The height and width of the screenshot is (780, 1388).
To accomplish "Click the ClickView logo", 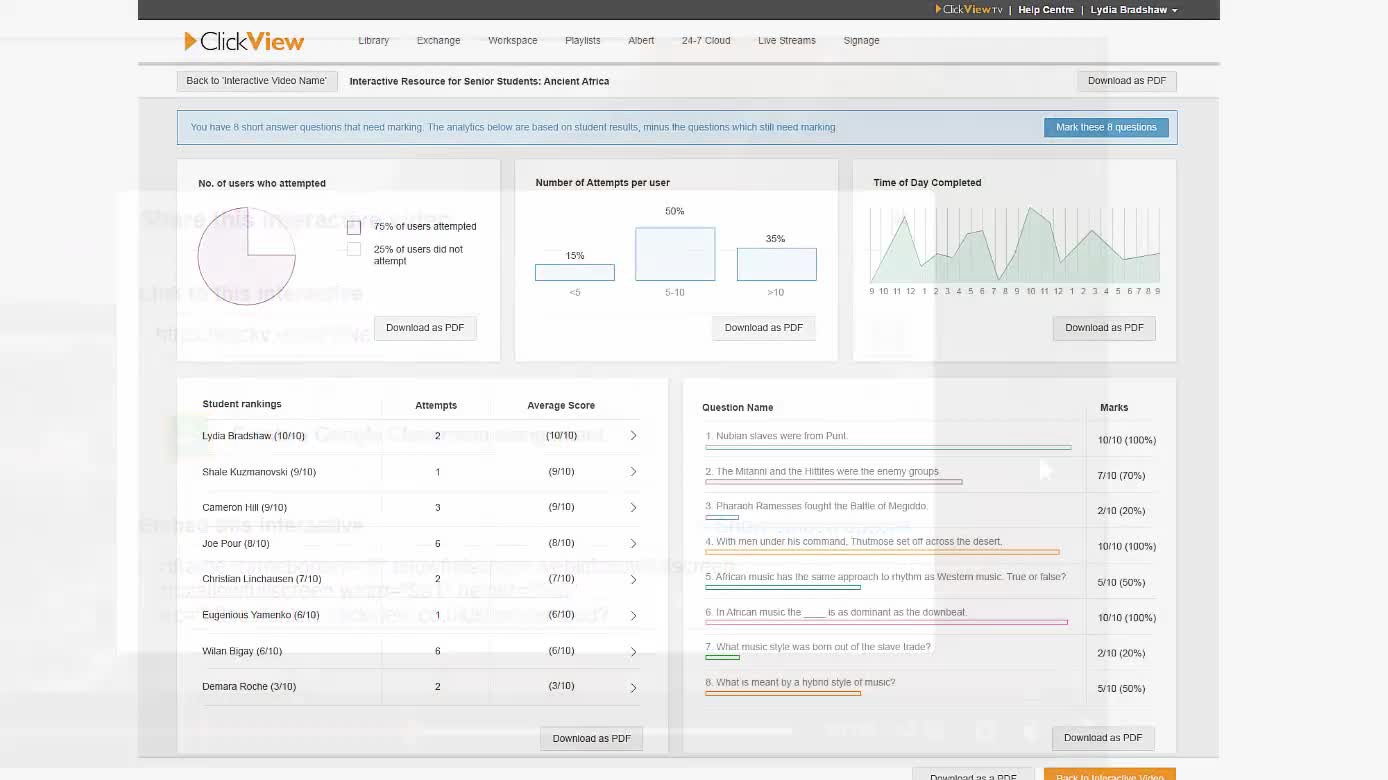I will [x=244, y=41].
